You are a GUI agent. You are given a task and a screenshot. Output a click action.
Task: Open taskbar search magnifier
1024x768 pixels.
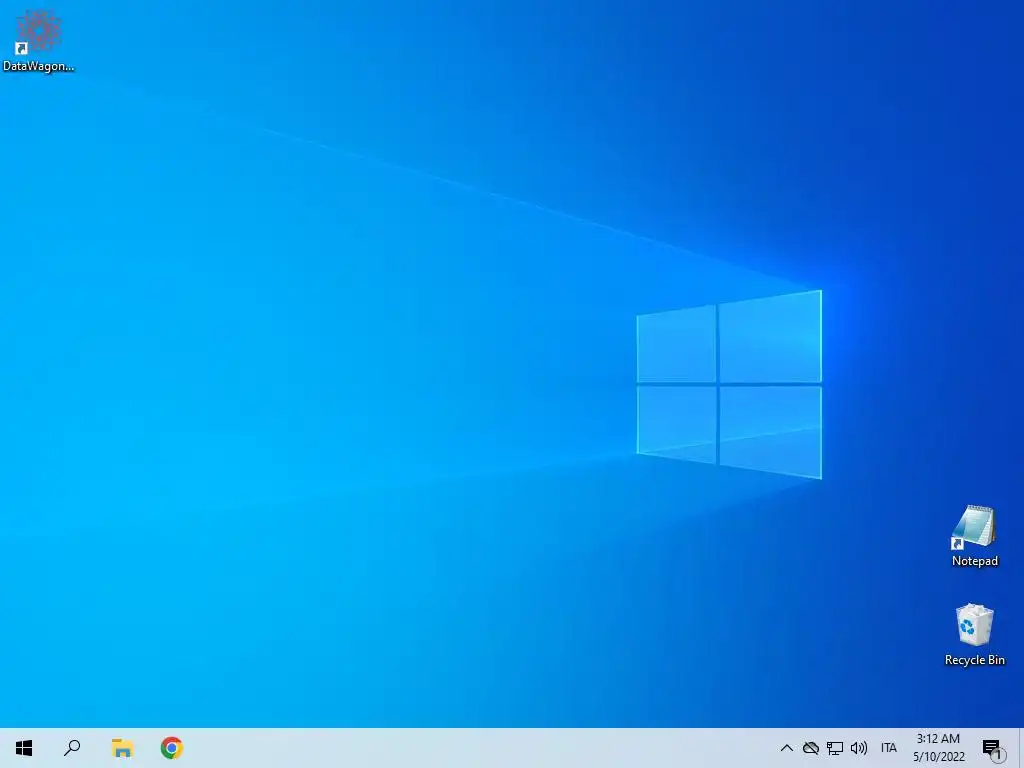point(72,748)
